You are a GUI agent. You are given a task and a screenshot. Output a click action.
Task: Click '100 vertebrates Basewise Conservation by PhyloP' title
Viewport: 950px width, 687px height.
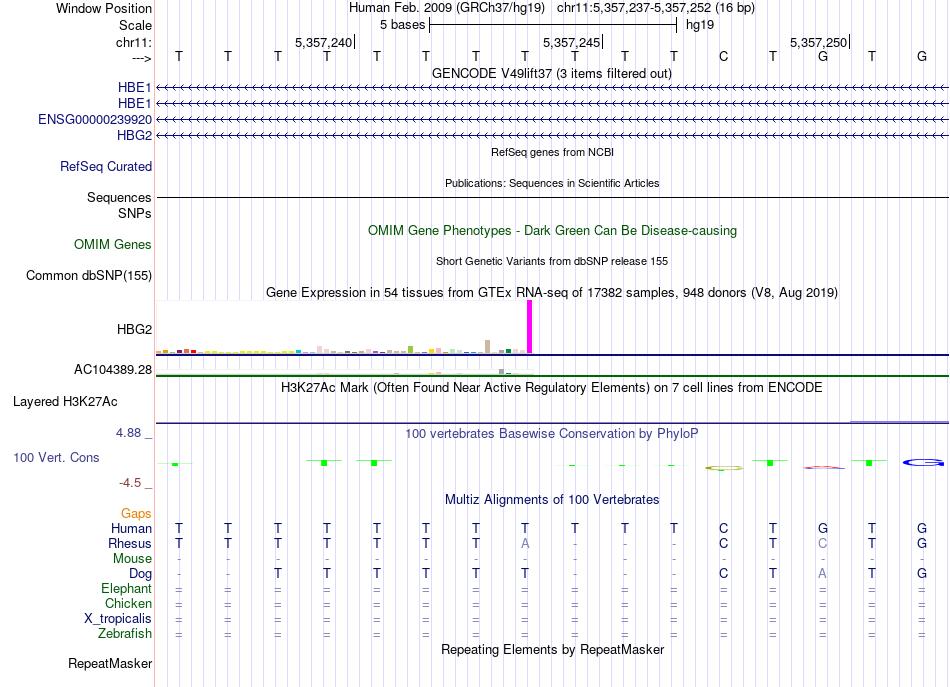pyautogui.click(x=552, y=434)
